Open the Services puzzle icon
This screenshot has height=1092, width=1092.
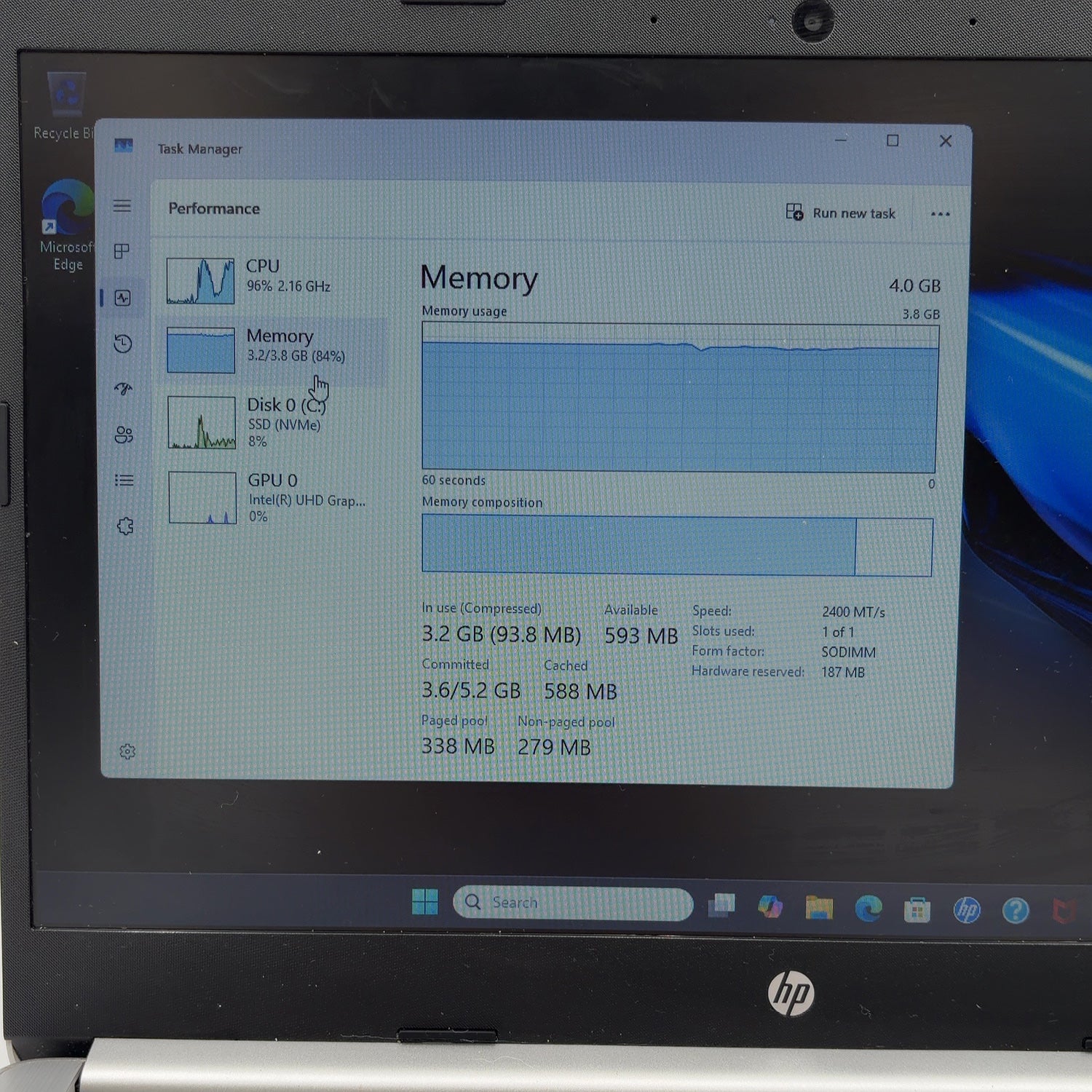125,526
